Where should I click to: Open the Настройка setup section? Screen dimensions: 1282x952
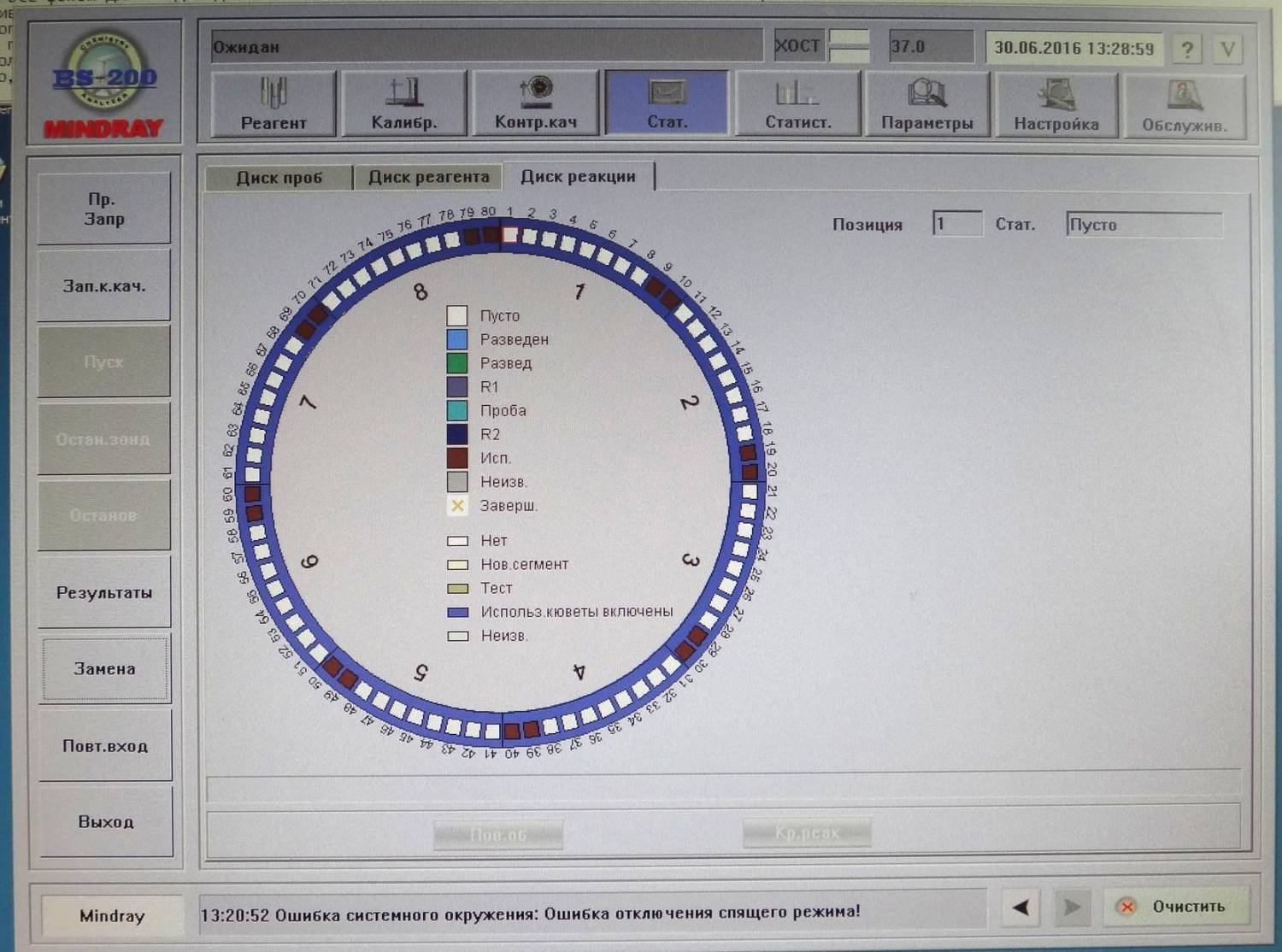(x=1056, y=104)
